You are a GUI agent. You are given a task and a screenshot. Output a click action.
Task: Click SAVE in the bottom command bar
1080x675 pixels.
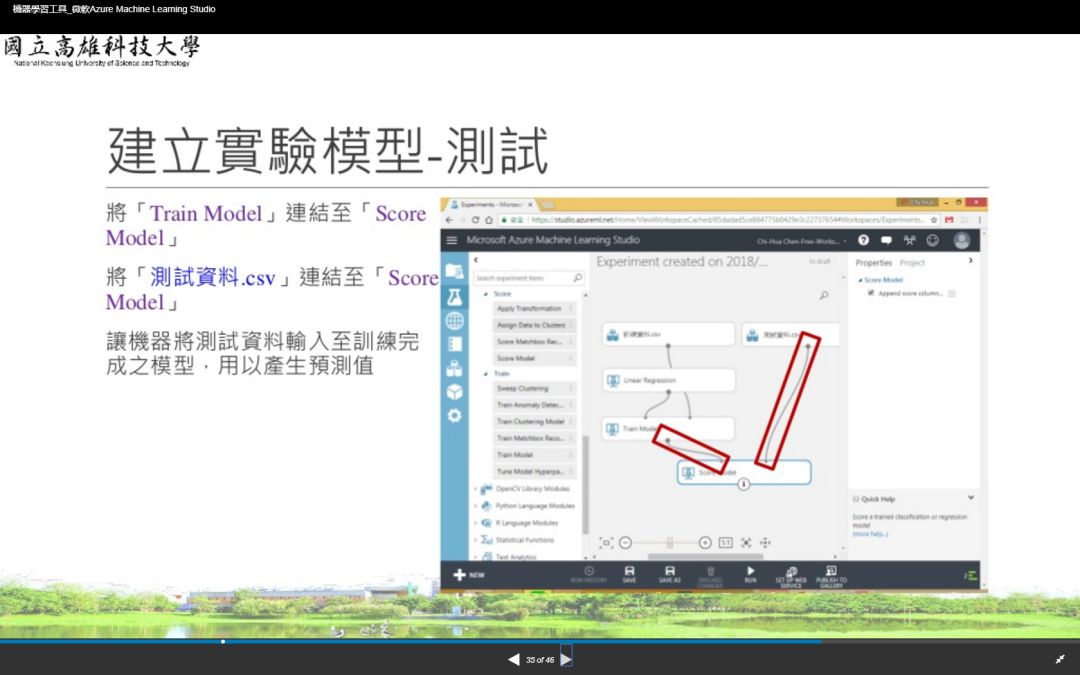[x=630, y=575]
